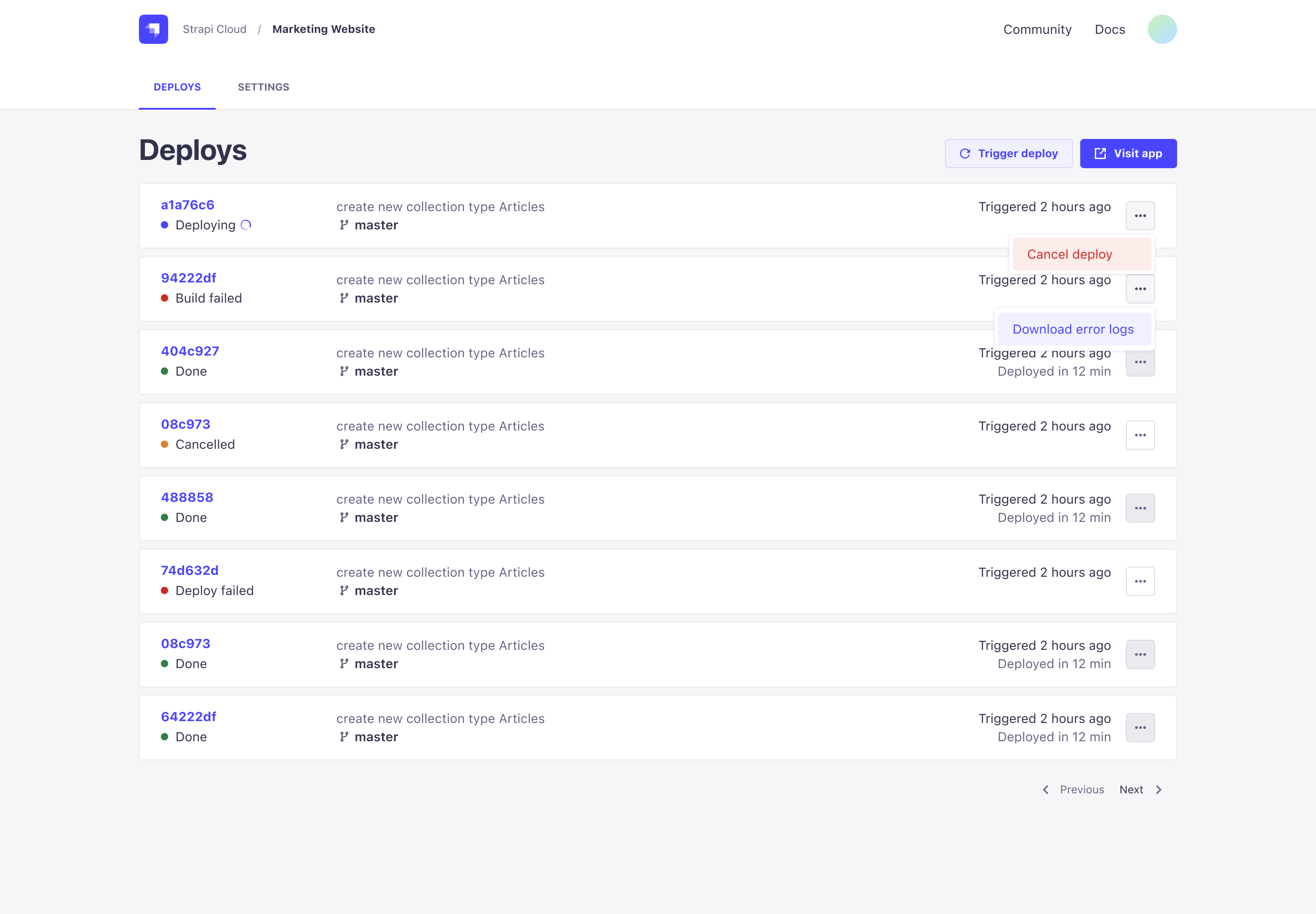This screenshot has width=1316, height=914.
Task: Open more options for deploy 488858
Action: (1140, 509)
